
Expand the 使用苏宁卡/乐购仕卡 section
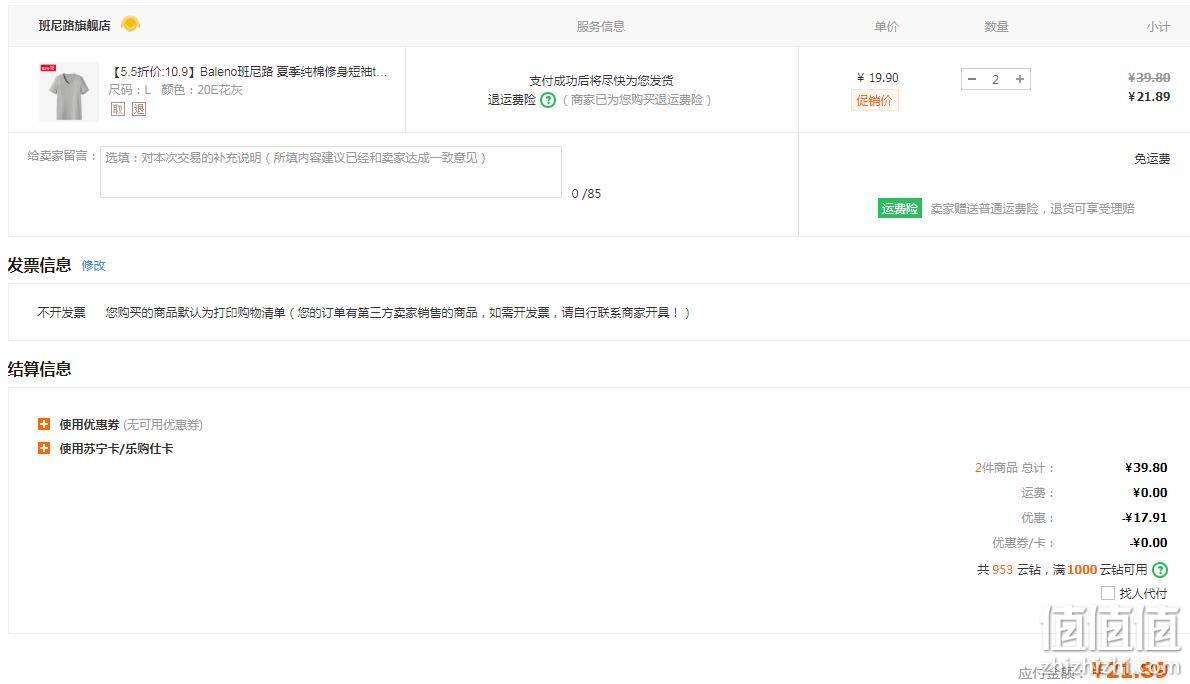tap(44, 449)
